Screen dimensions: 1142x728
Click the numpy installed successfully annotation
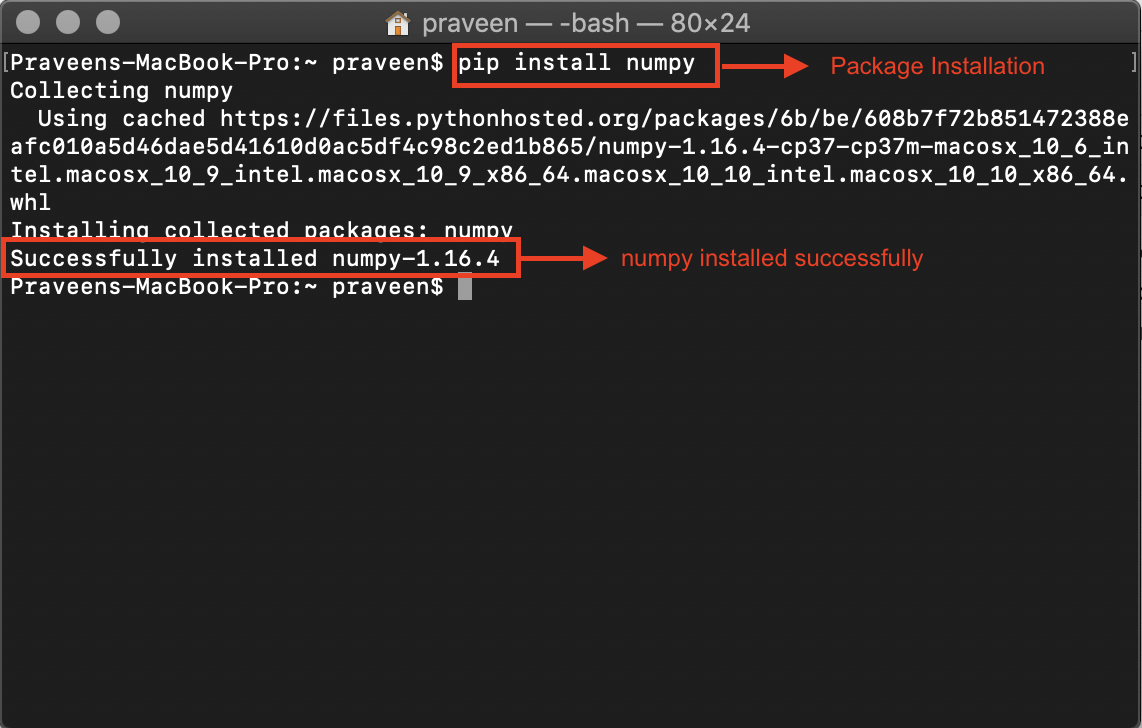(770, 258)
